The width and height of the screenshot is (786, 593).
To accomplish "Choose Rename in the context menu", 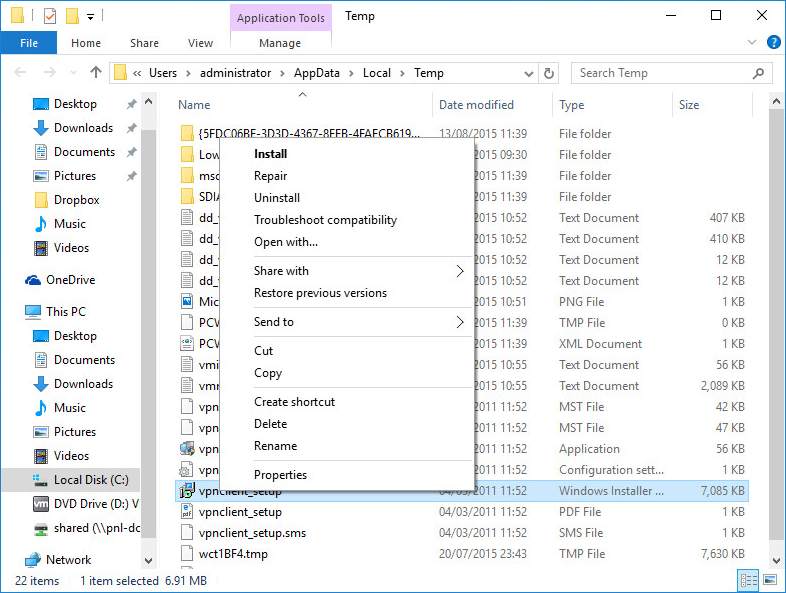I will coord(275,446).
